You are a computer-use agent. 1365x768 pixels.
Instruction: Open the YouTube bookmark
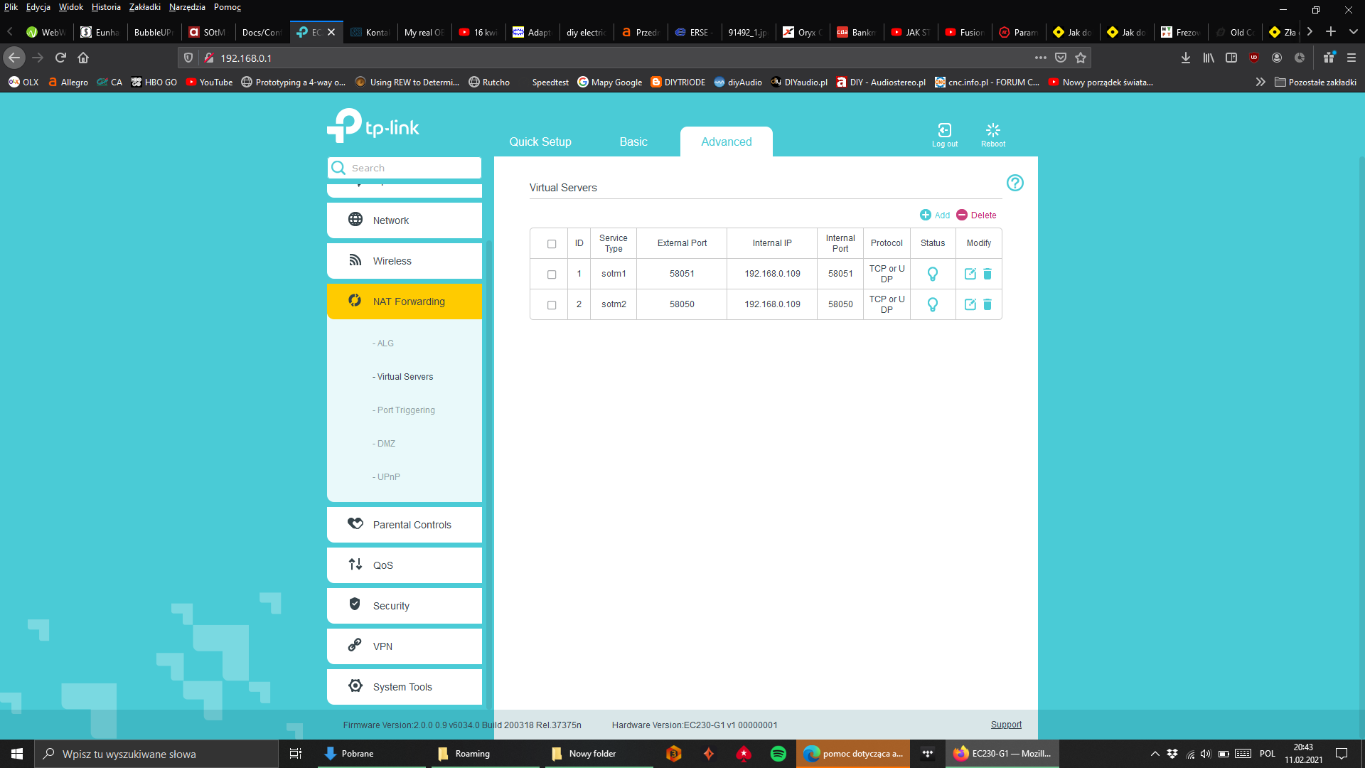coord(209,82)
